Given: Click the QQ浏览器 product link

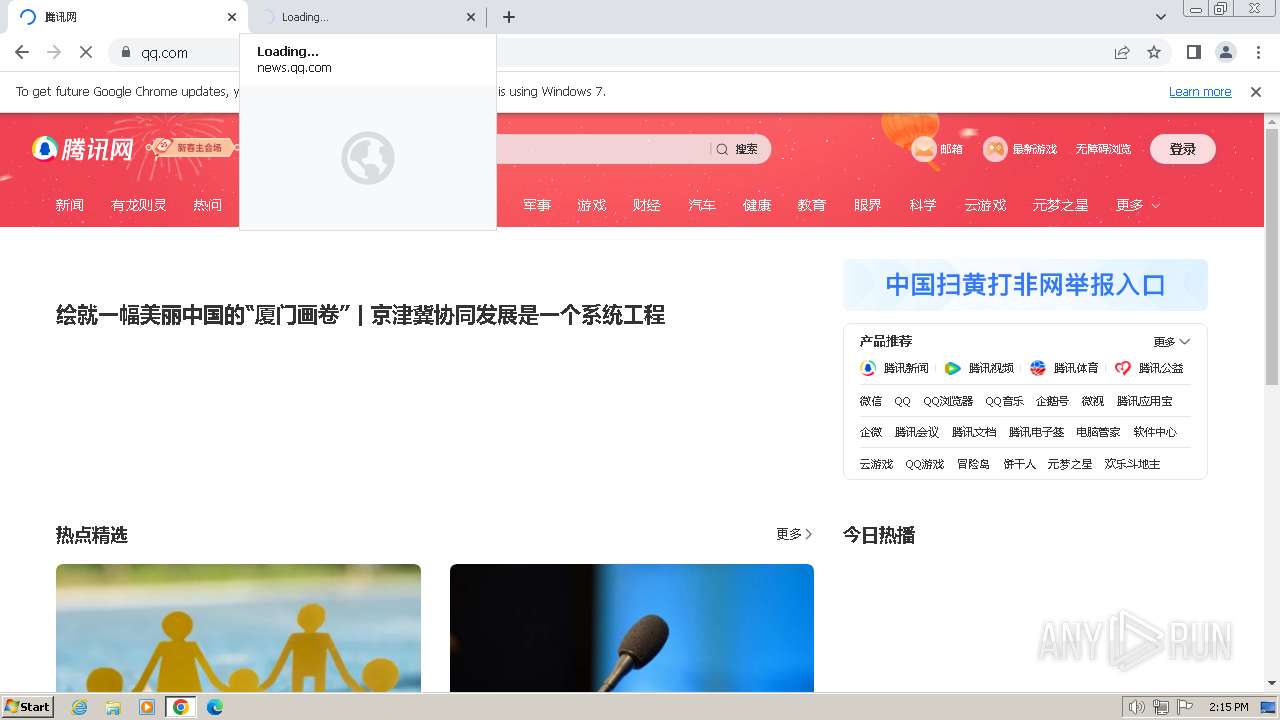Looking at the screenshot, I should [x=948, y=401].
